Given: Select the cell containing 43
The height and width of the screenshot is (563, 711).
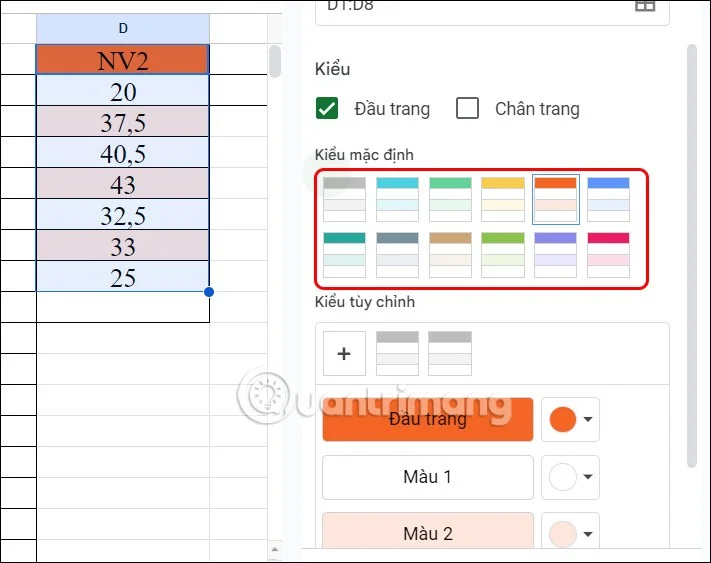Looking at the screenshot, I should pyautogui.click(x=123, y=183).
